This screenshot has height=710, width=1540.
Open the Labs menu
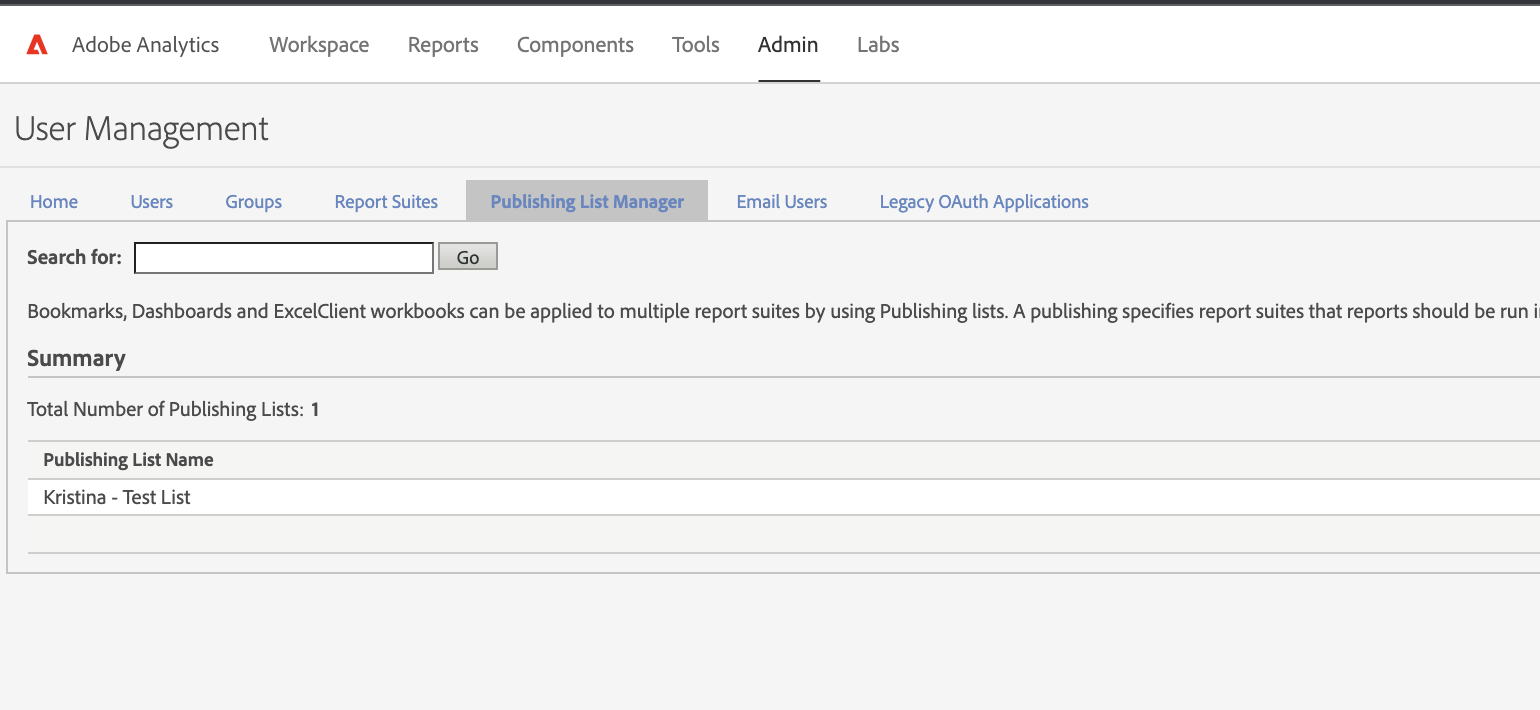[878, 45]
